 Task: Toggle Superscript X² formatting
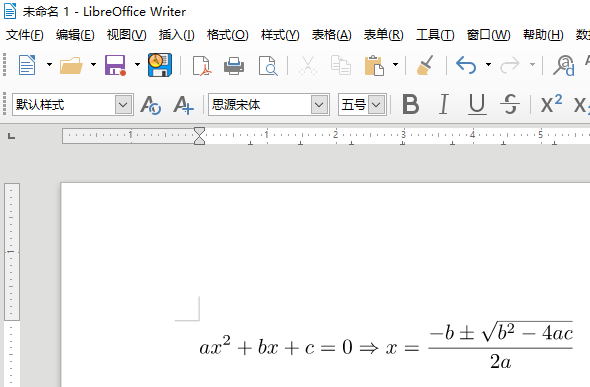point(551,104)
